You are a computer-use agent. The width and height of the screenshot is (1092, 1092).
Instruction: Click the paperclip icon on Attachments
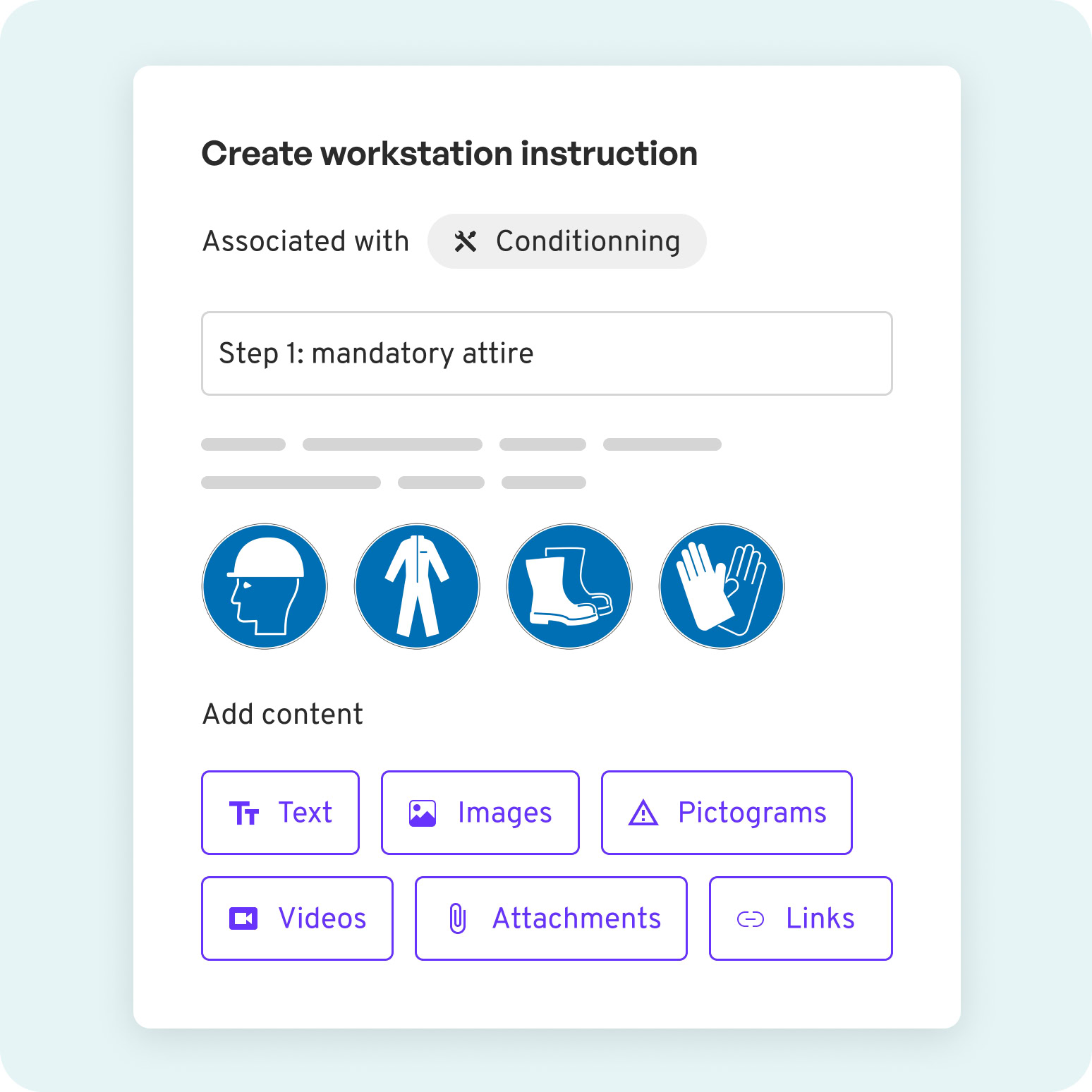click(458, 918)
